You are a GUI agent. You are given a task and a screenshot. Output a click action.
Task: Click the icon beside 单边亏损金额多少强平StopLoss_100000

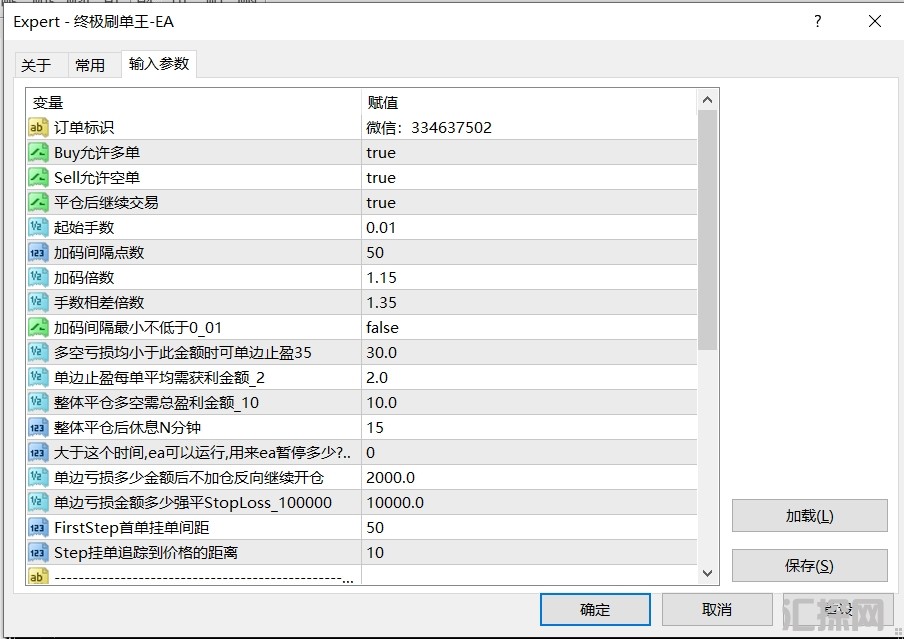pyautogui.click(x=37, y=502)
